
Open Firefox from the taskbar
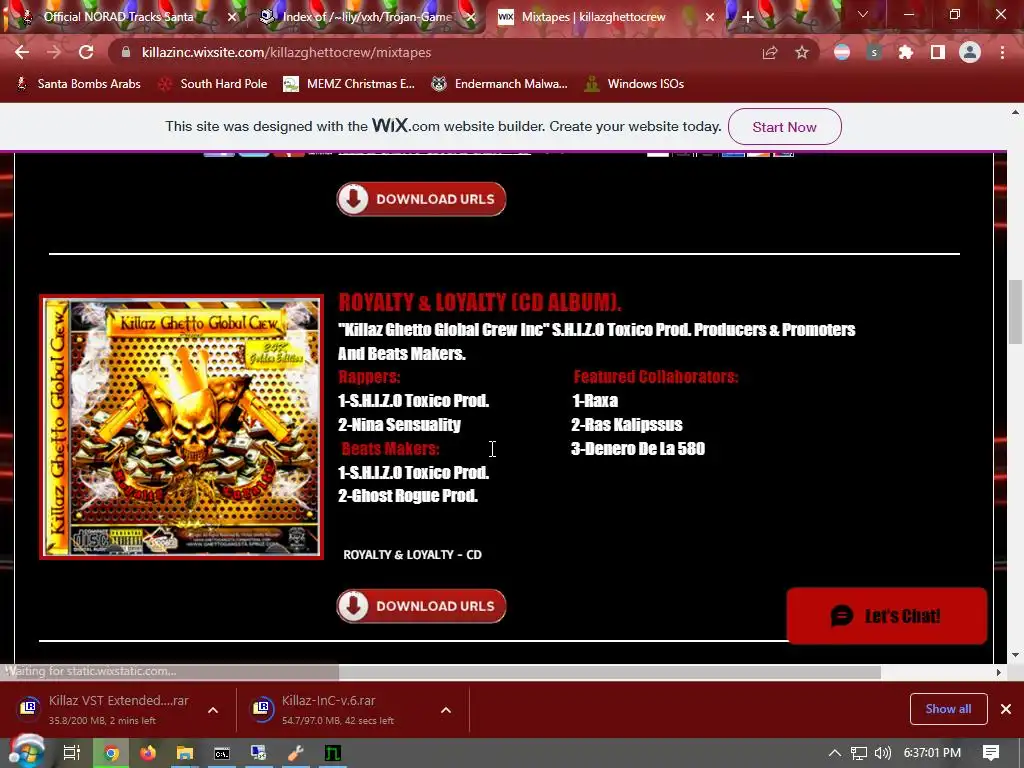tap(148, 753)
